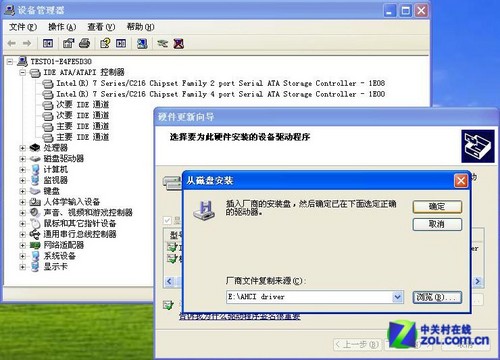Click the controller icon of the 1E08 entry
The width and height of the screenshot is (500, 360).
48,83
